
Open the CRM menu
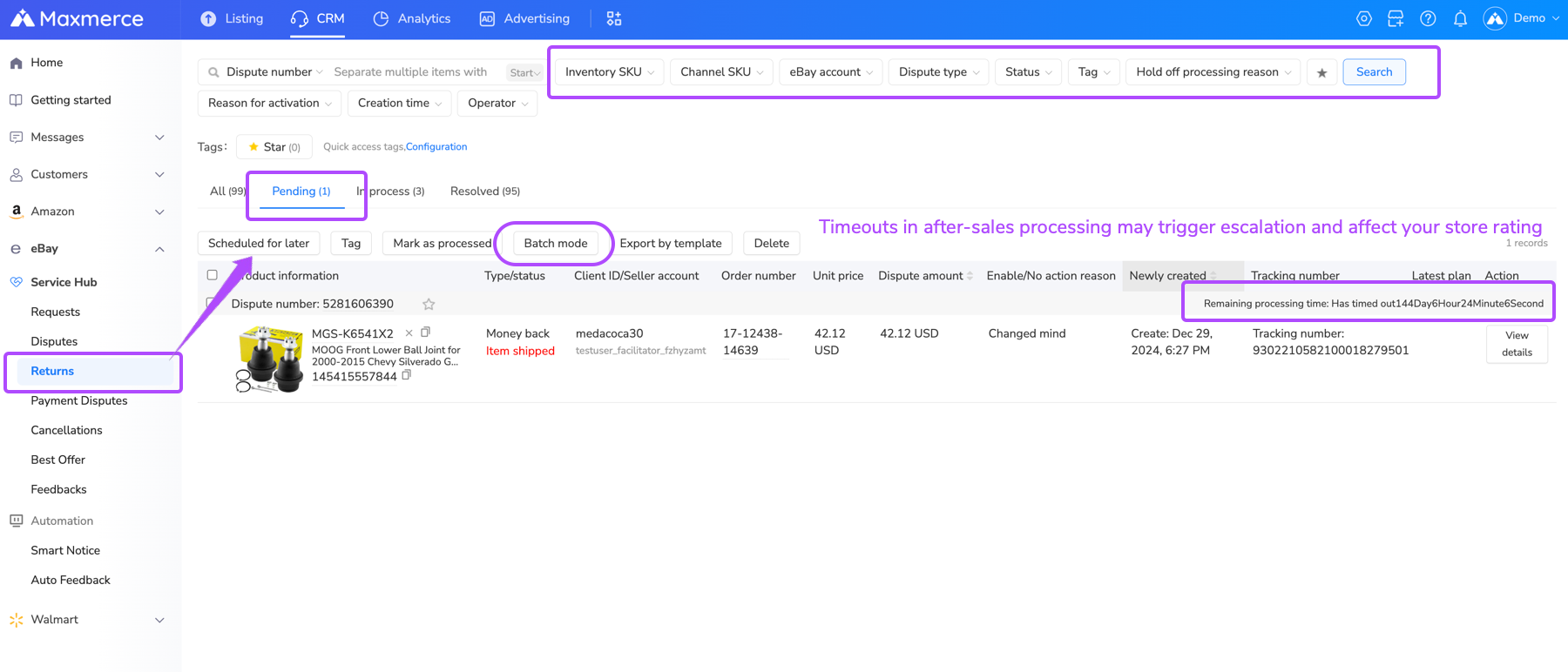coord(318,18)
